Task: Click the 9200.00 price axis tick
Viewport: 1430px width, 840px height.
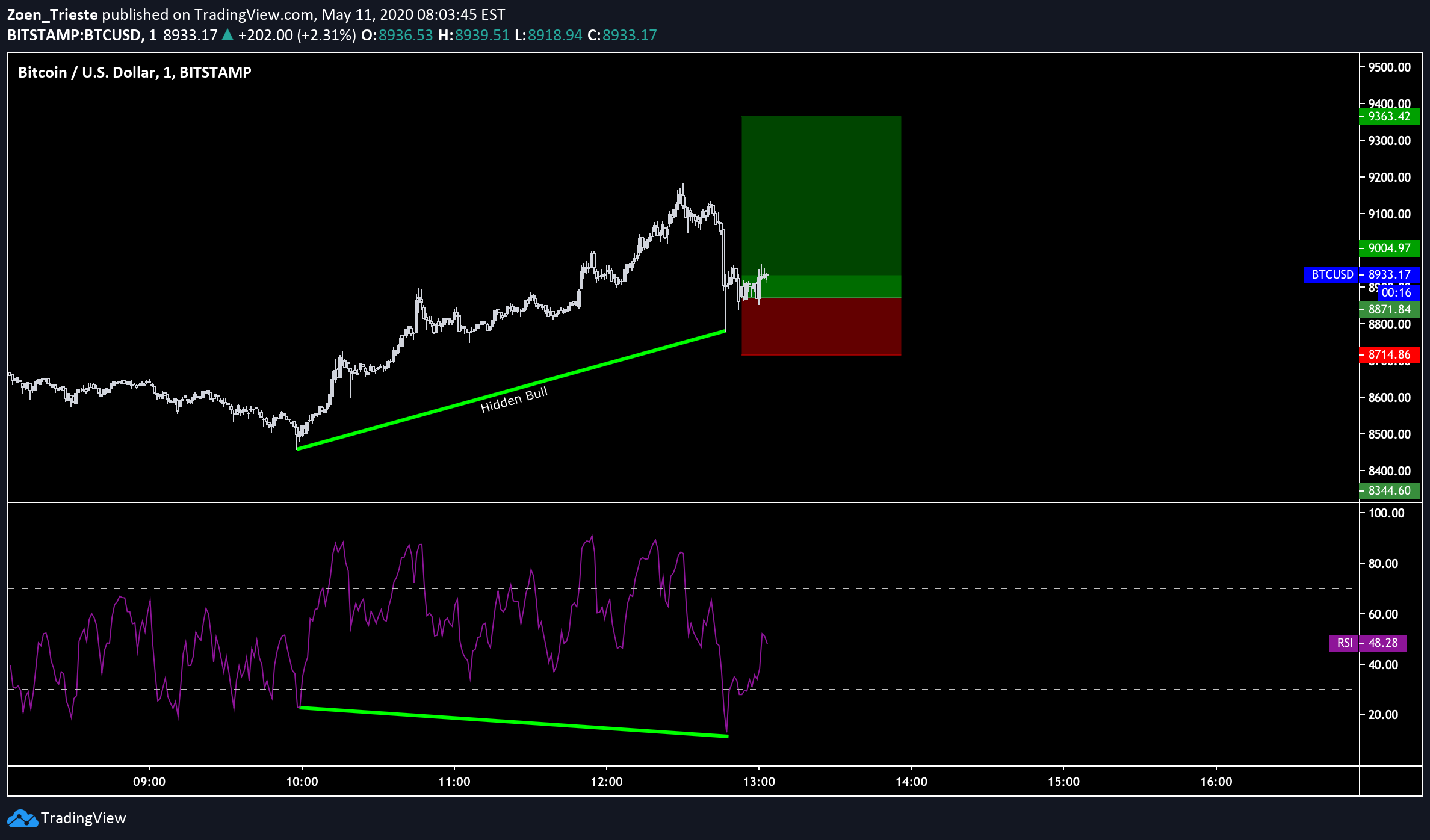Action: tap(1390, 177)
